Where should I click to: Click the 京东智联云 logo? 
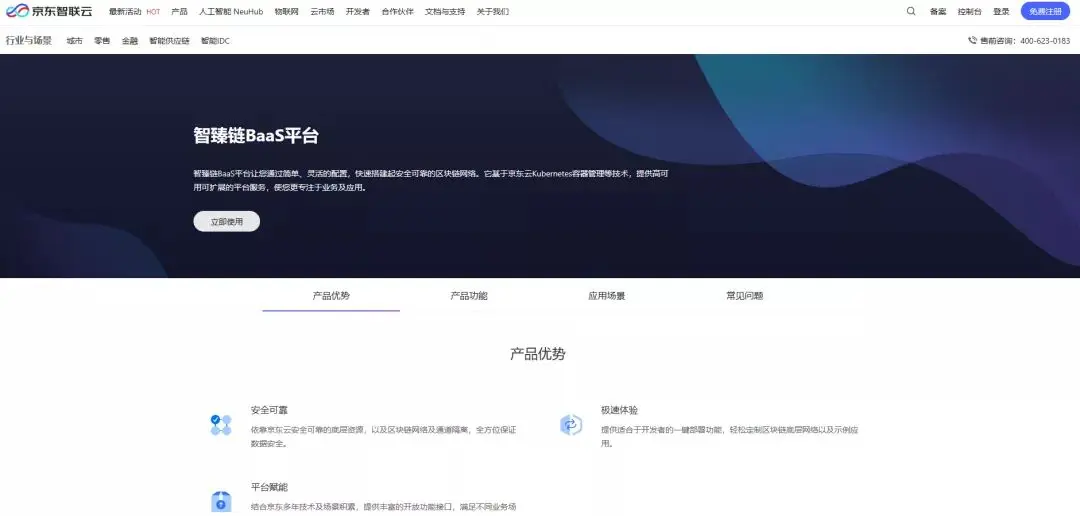48,11
